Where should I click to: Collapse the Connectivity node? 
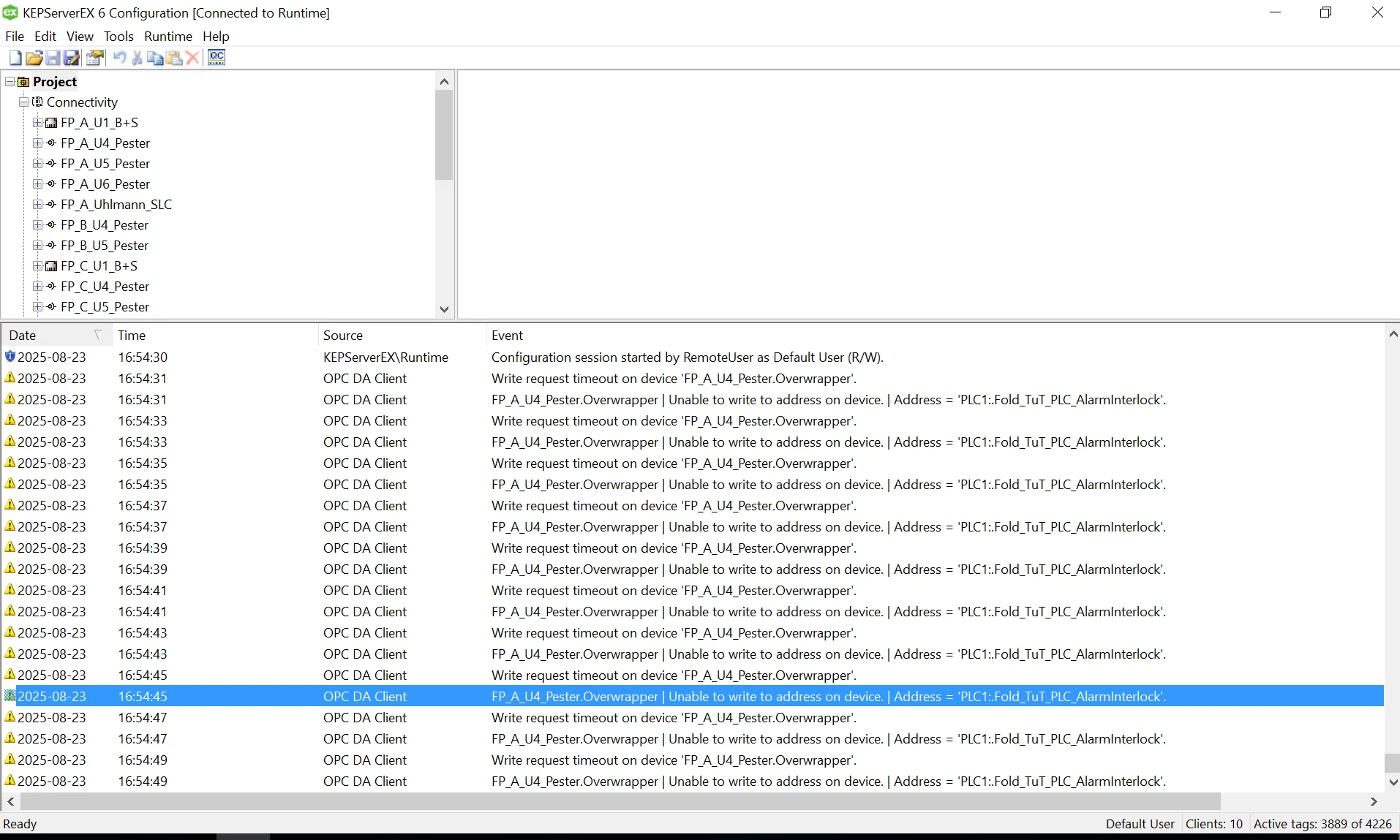(23, 102)
